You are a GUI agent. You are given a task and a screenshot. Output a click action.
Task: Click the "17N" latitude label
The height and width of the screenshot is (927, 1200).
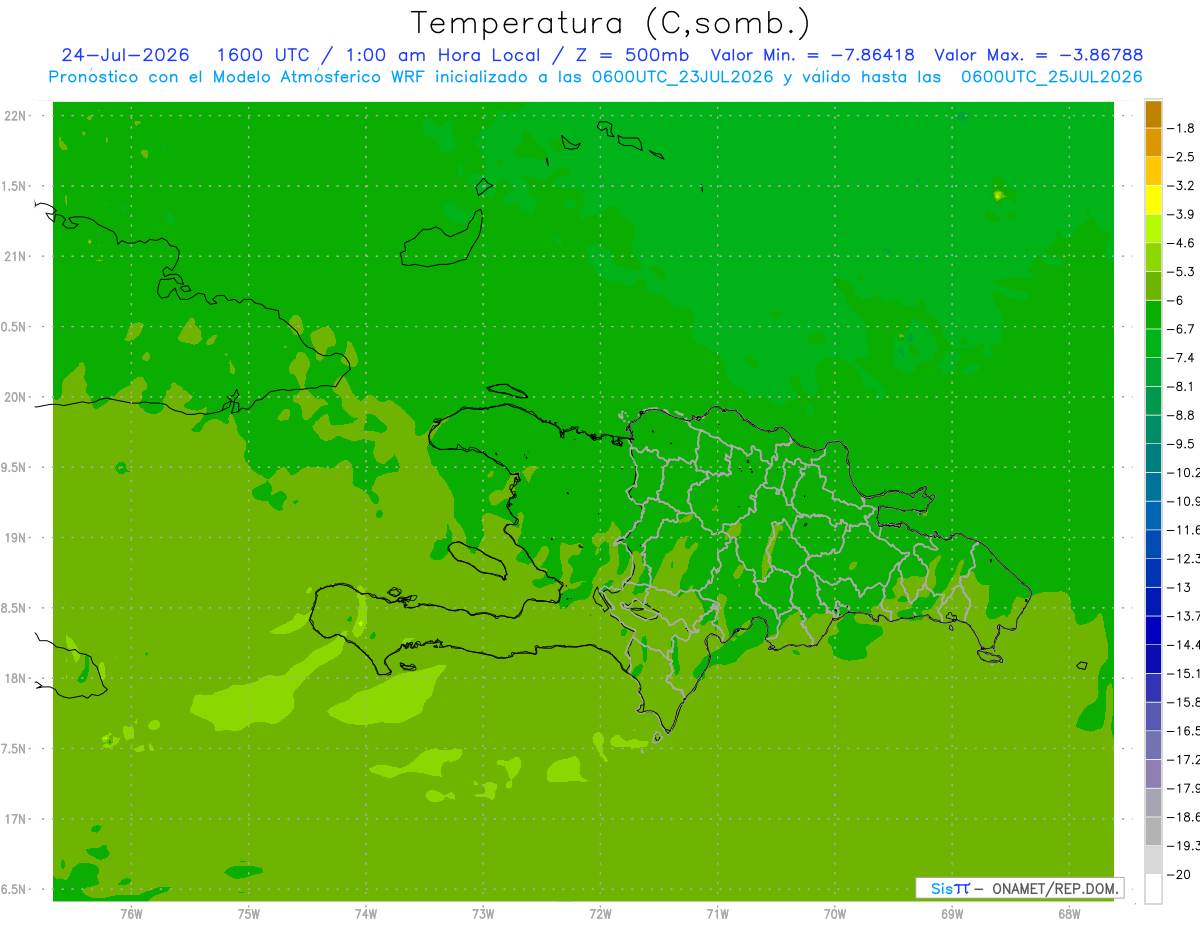tap(15, 820)
